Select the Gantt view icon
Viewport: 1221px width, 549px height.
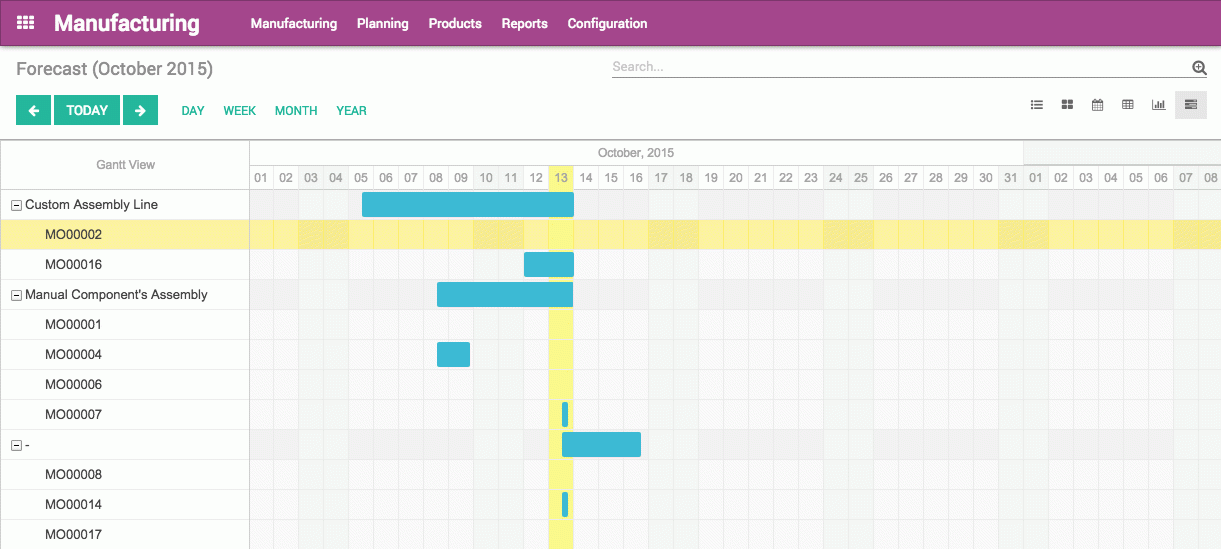coord(1190,105)
